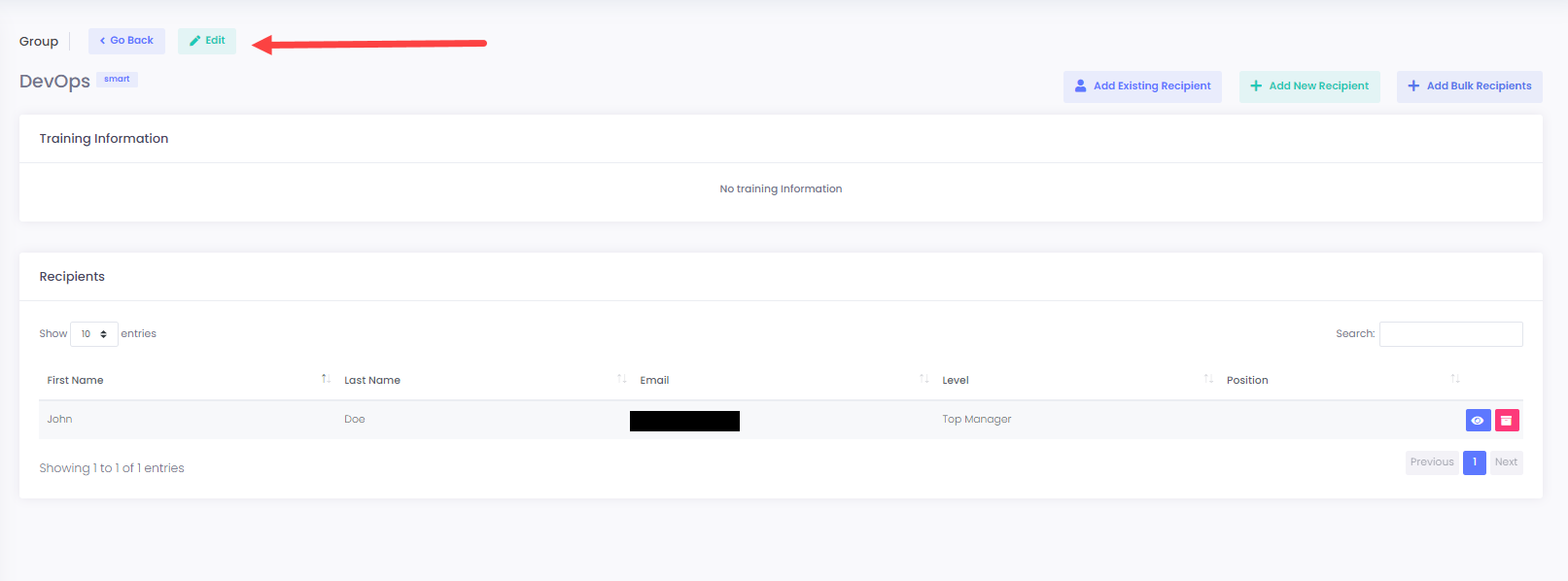
Task: Go to Next page of recipients
Action: click(x=1506, y=462)
